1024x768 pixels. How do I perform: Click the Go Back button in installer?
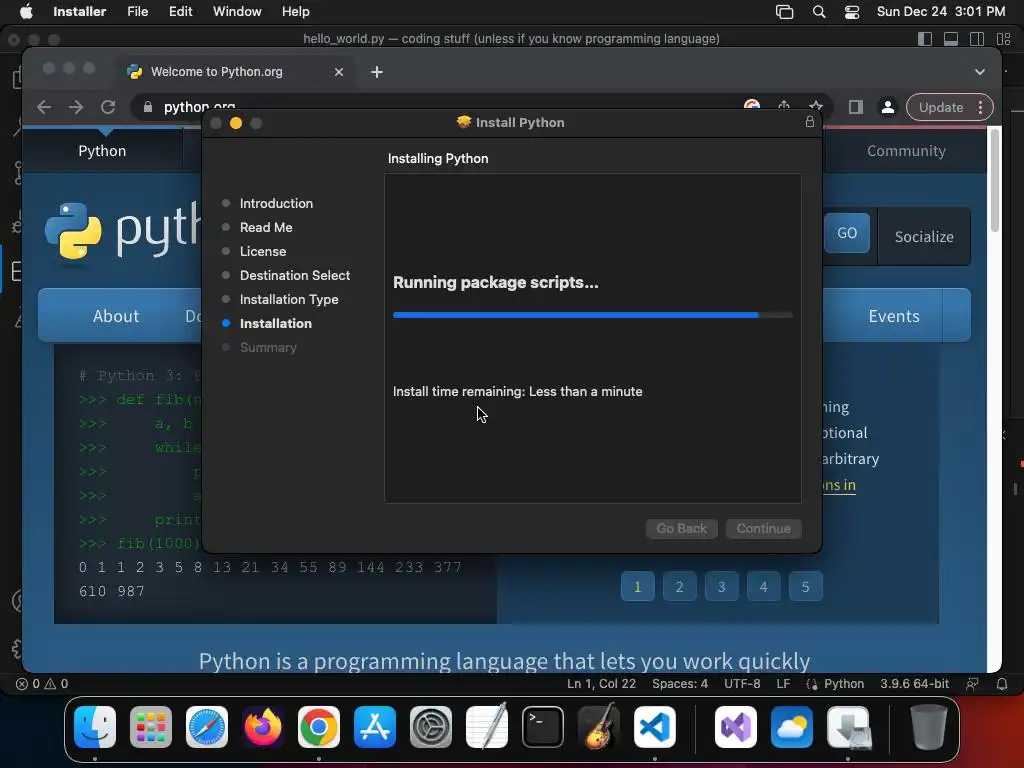coord(682,528)
